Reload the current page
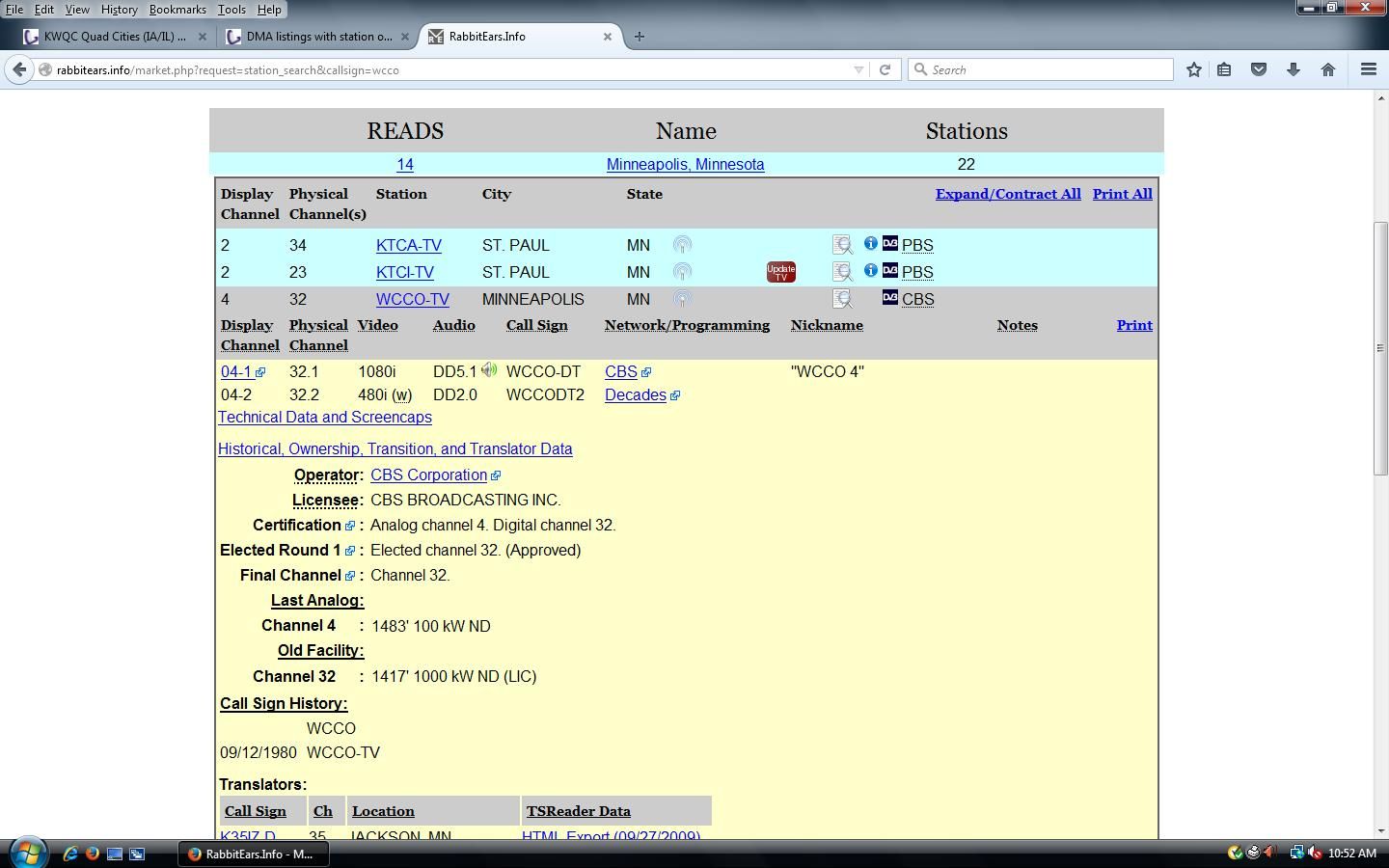Screen dimensions: 1389x868 point(885,69)
